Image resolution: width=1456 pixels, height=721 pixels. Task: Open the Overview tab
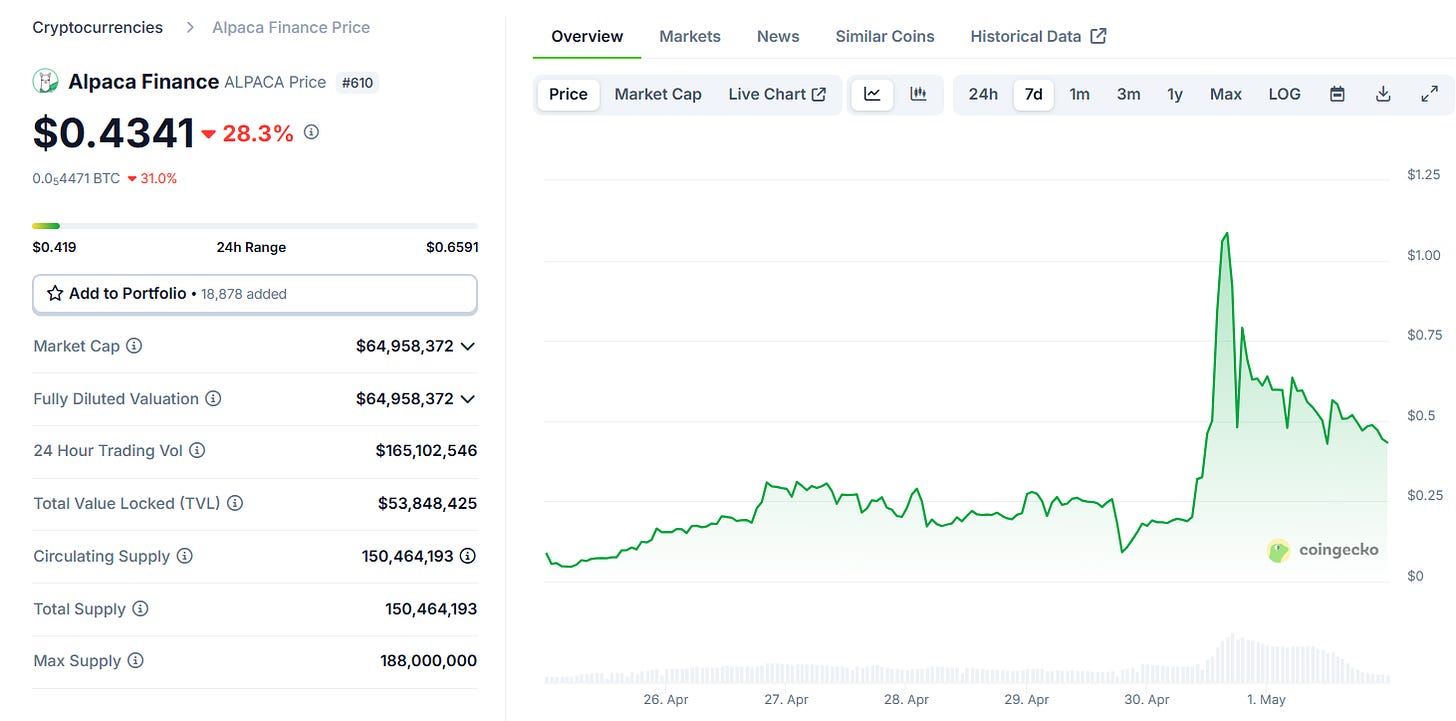[x=587, y=36]
